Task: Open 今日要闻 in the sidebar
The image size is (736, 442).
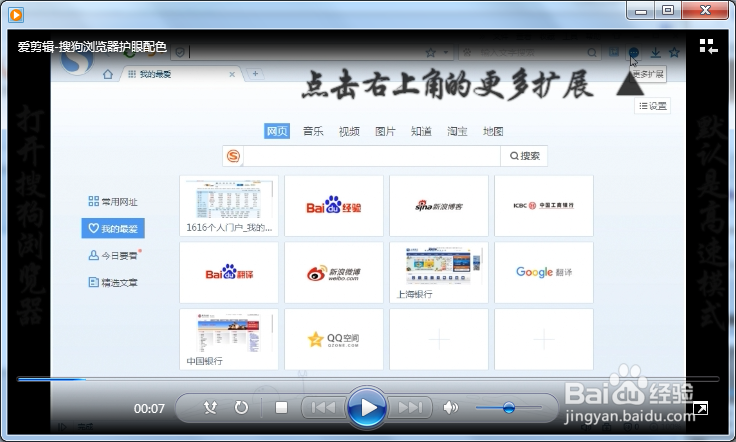Action: pyautogui.click(x=114, y=256)
